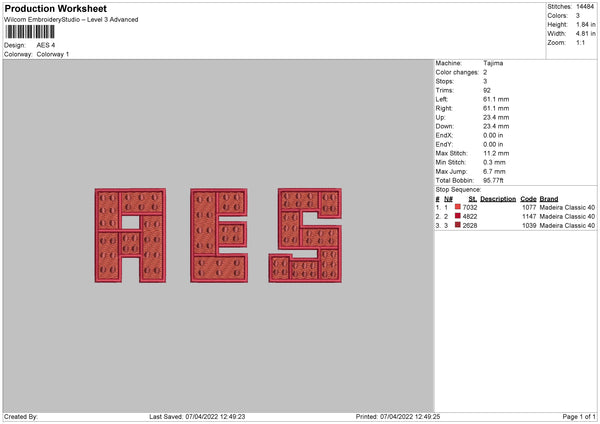This screenshot has width=600, height=424.
Task: Click the color swatch for stop 3
Action: click(x=457, y=225)
